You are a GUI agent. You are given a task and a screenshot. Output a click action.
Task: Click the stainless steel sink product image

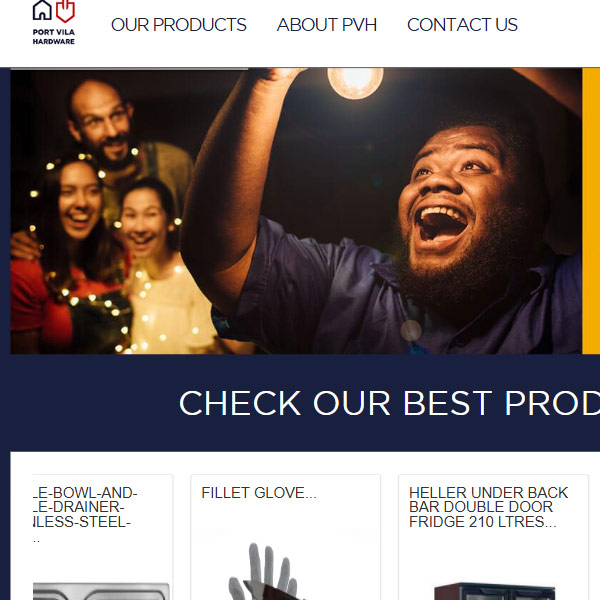[101, 591]
